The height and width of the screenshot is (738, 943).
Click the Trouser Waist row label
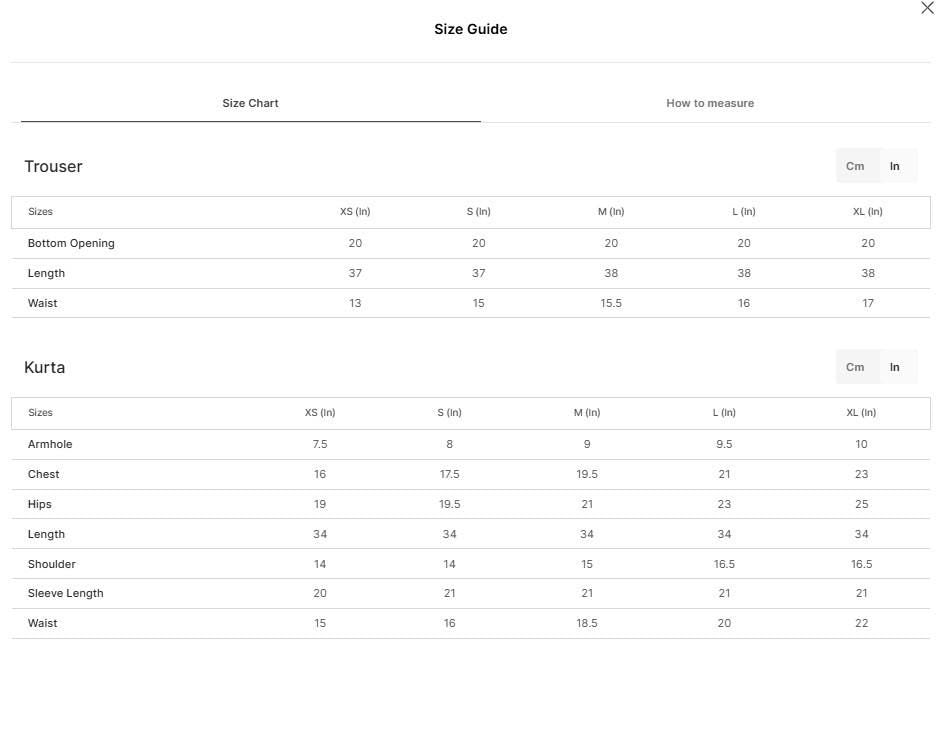click(x=42, y=303)
